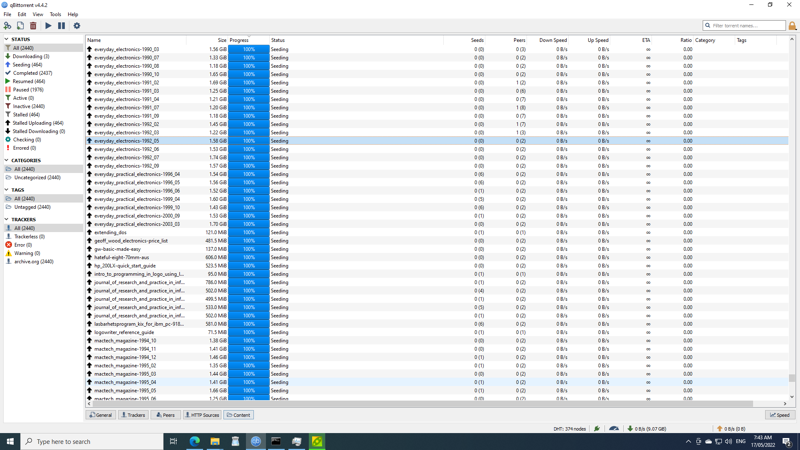The image size is (800, 450).
Task: Filter by Stalled Uploading (464)
Action: coord(38,123)
